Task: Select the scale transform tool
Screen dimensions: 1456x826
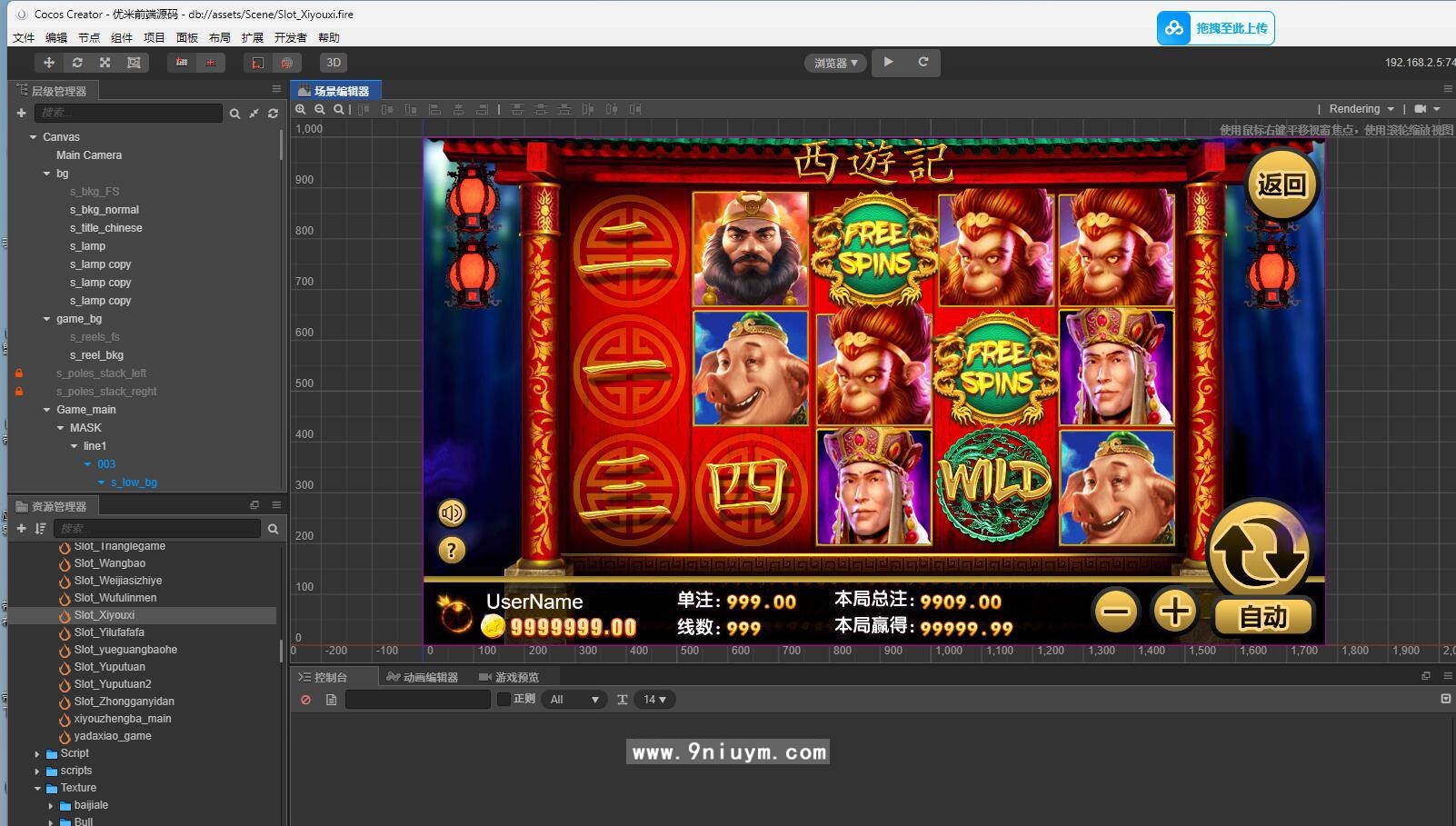Action: pos(105,63)
